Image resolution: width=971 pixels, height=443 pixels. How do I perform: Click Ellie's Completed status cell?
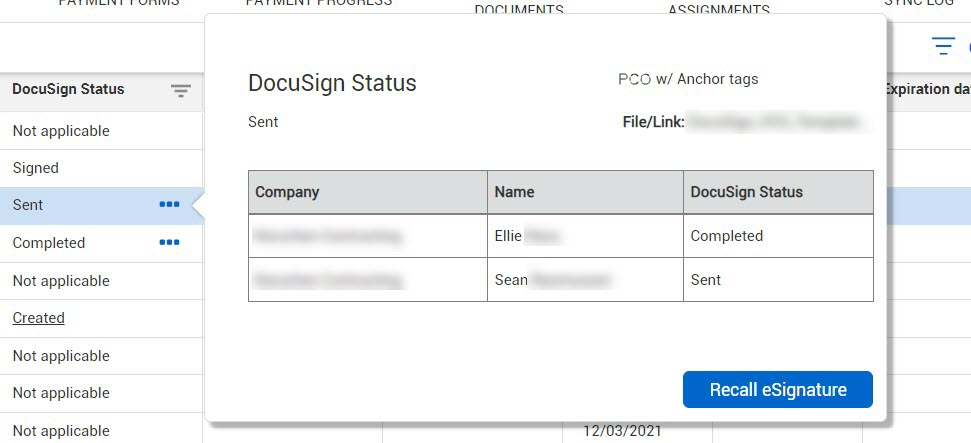[x=778, y=236]
